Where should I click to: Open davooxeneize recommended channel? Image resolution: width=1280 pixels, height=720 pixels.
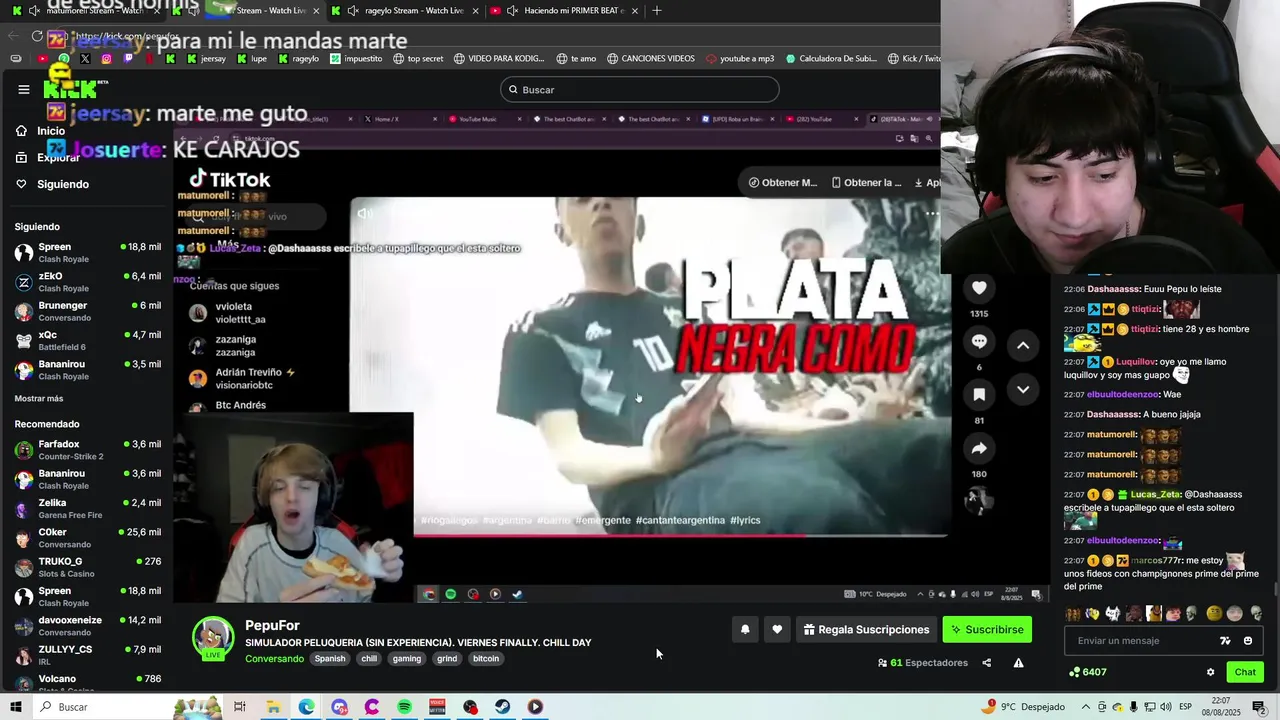(x=88, y=625)
